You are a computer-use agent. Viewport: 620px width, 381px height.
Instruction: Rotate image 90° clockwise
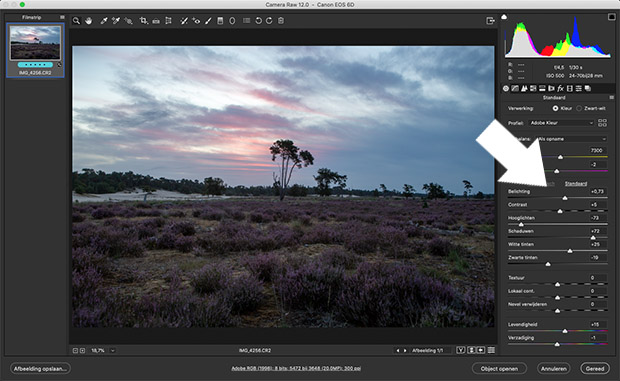coord(269,21)
